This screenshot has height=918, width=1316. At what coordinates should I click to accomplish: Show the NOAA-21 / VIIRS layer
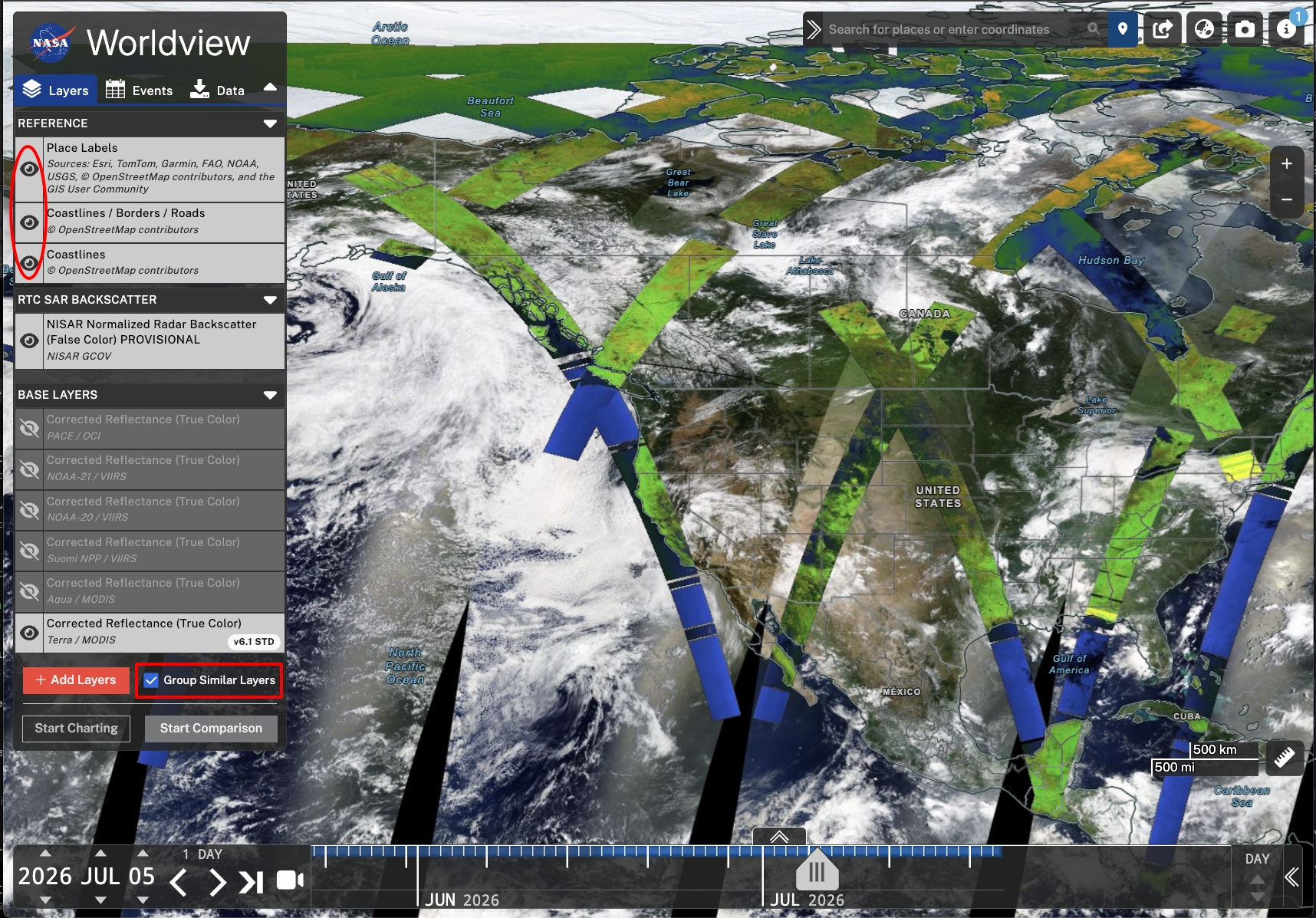point(29,469)
